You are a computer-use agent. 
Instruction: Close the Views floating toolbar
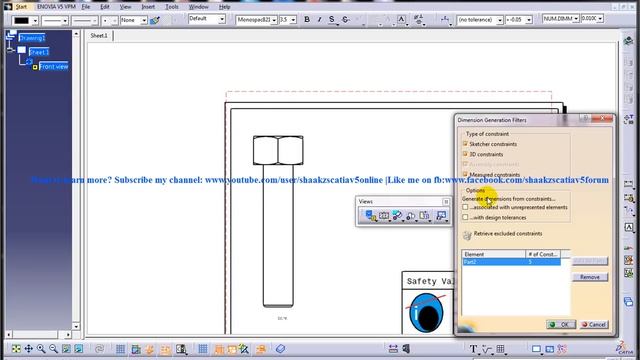tap(446, 202)
